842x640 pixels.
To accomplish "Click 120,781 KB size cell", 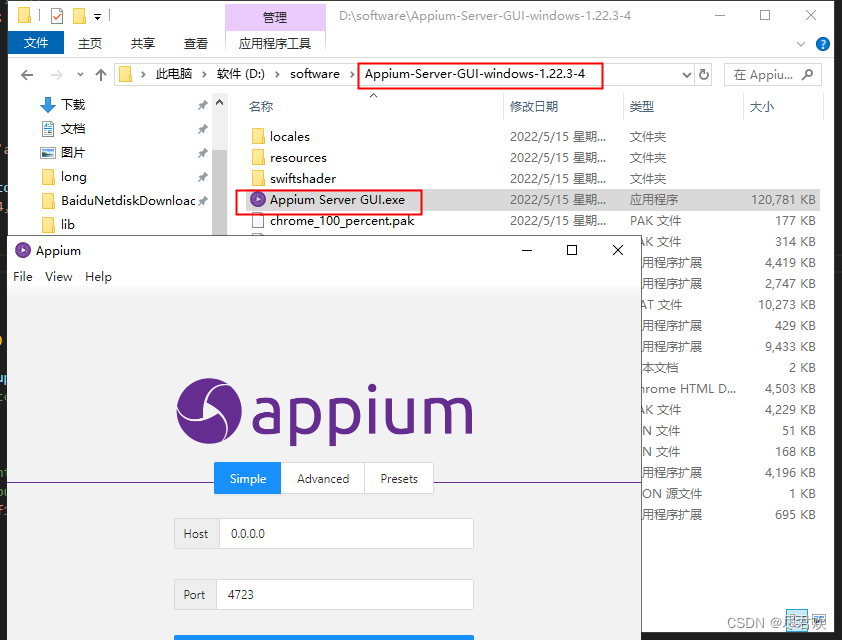I will pyautogui.click(x=783, y=200).
